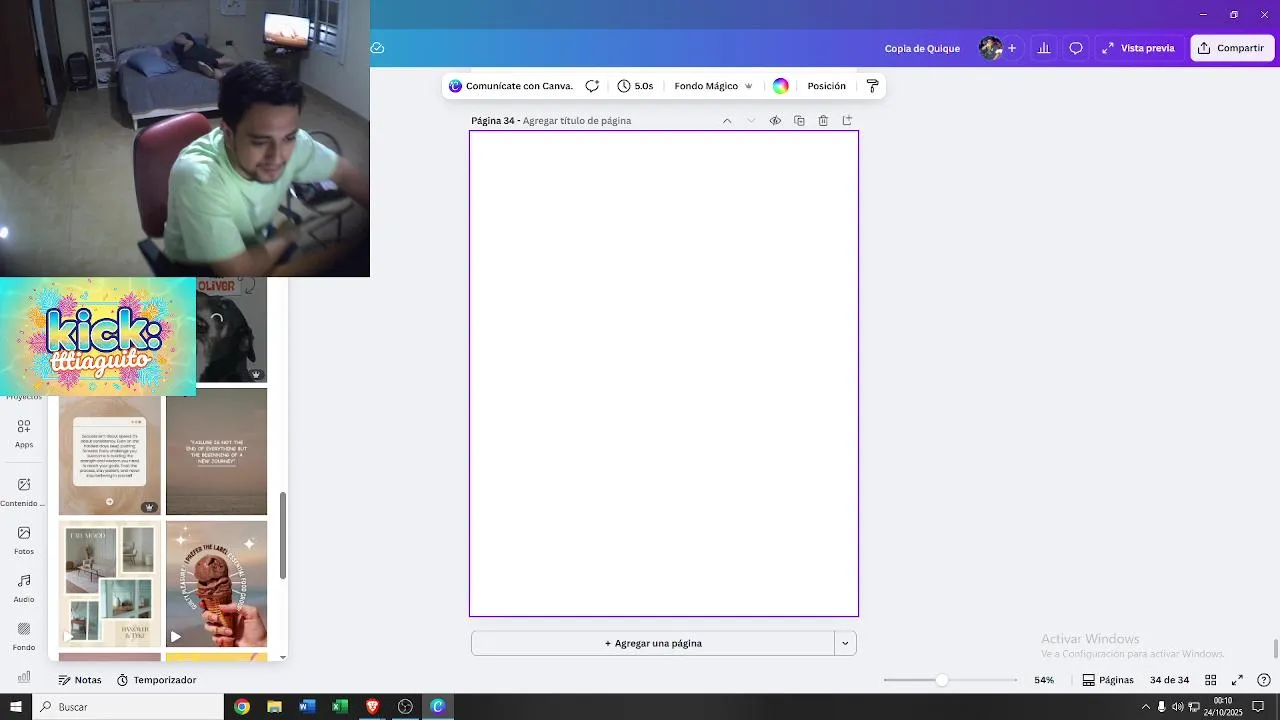Open the Apps sidebar panel
The width and height of the screenshot is (1280, 720).
pos(24,433)
